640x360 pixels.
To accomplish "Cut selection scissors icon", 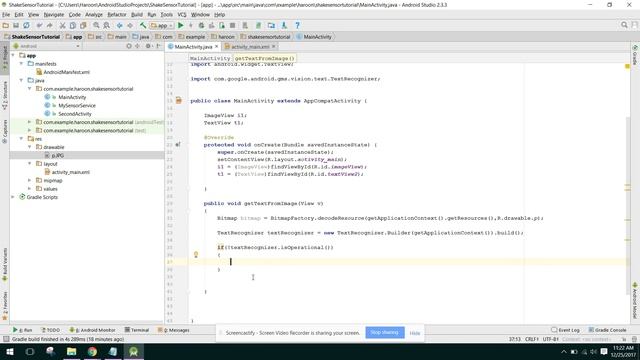I will point(62,25).
